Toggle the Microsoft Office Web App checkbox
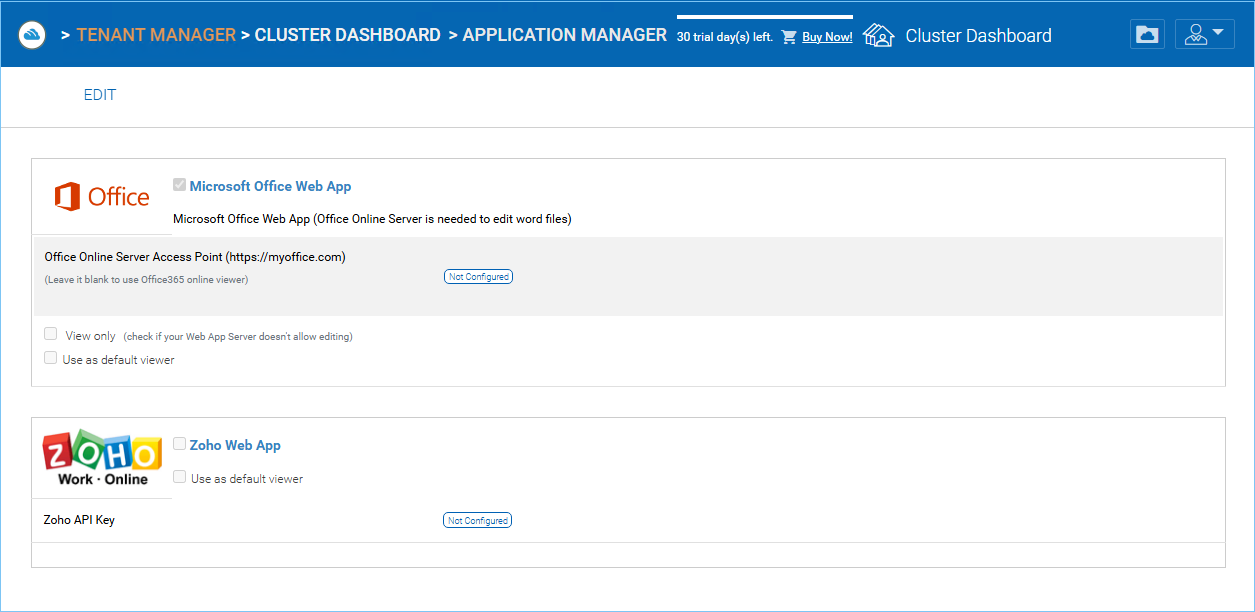The image size is (1255, 612). pyautogui.click(x=179, y=185)
